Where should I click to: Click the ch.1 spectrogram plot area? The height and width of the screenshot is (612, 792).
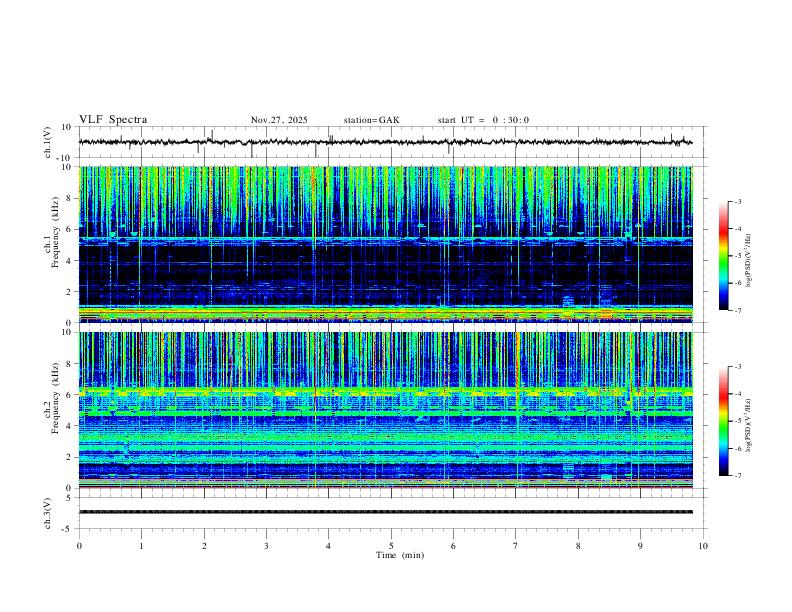tap(385, 244)
